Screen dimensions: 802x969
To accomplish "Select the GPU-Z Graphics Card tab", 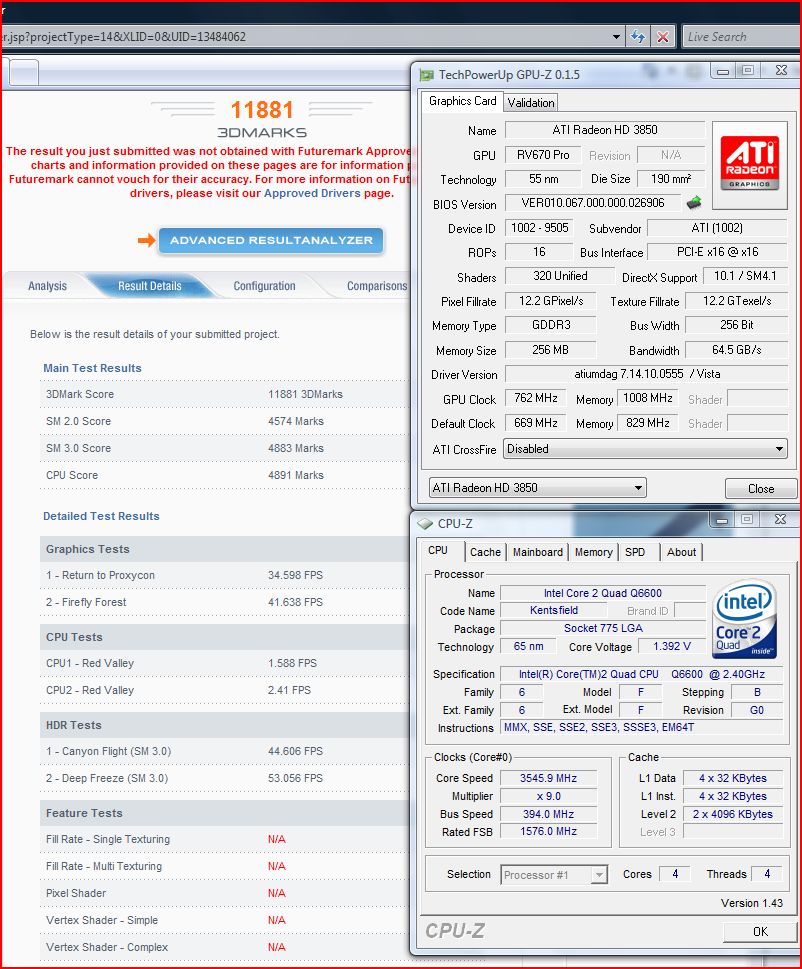I will tap(462, 101).
